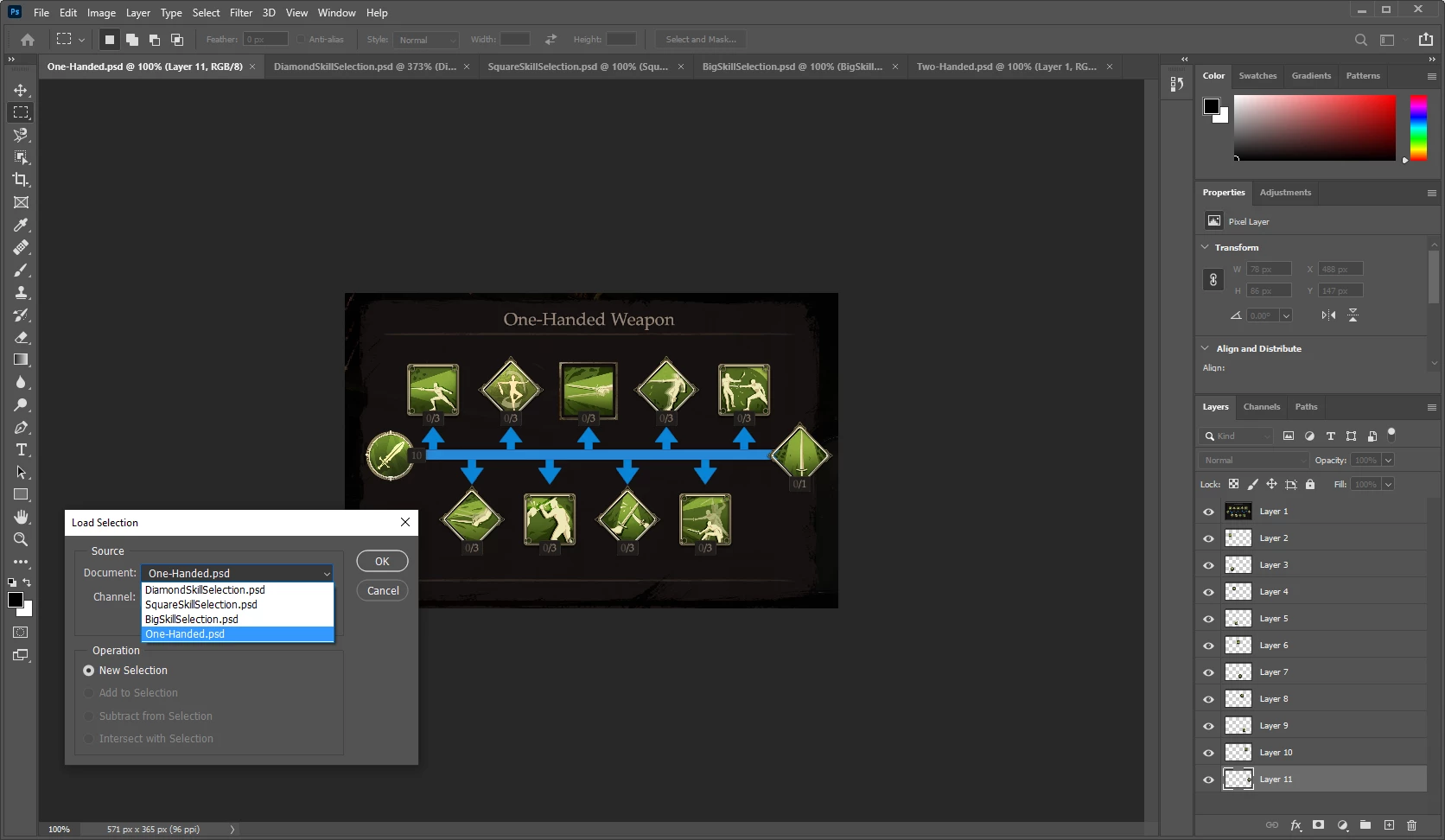Hide Layer 1 visibility eye
Viewport: 1445px width, 840px height.
click(x=1208, y=512)
